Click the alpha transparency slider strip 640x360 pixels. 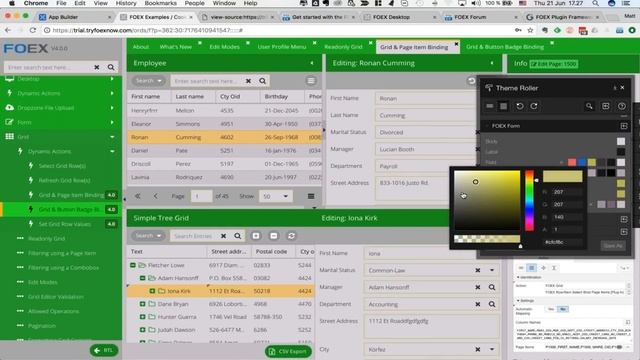click(487, 239)
